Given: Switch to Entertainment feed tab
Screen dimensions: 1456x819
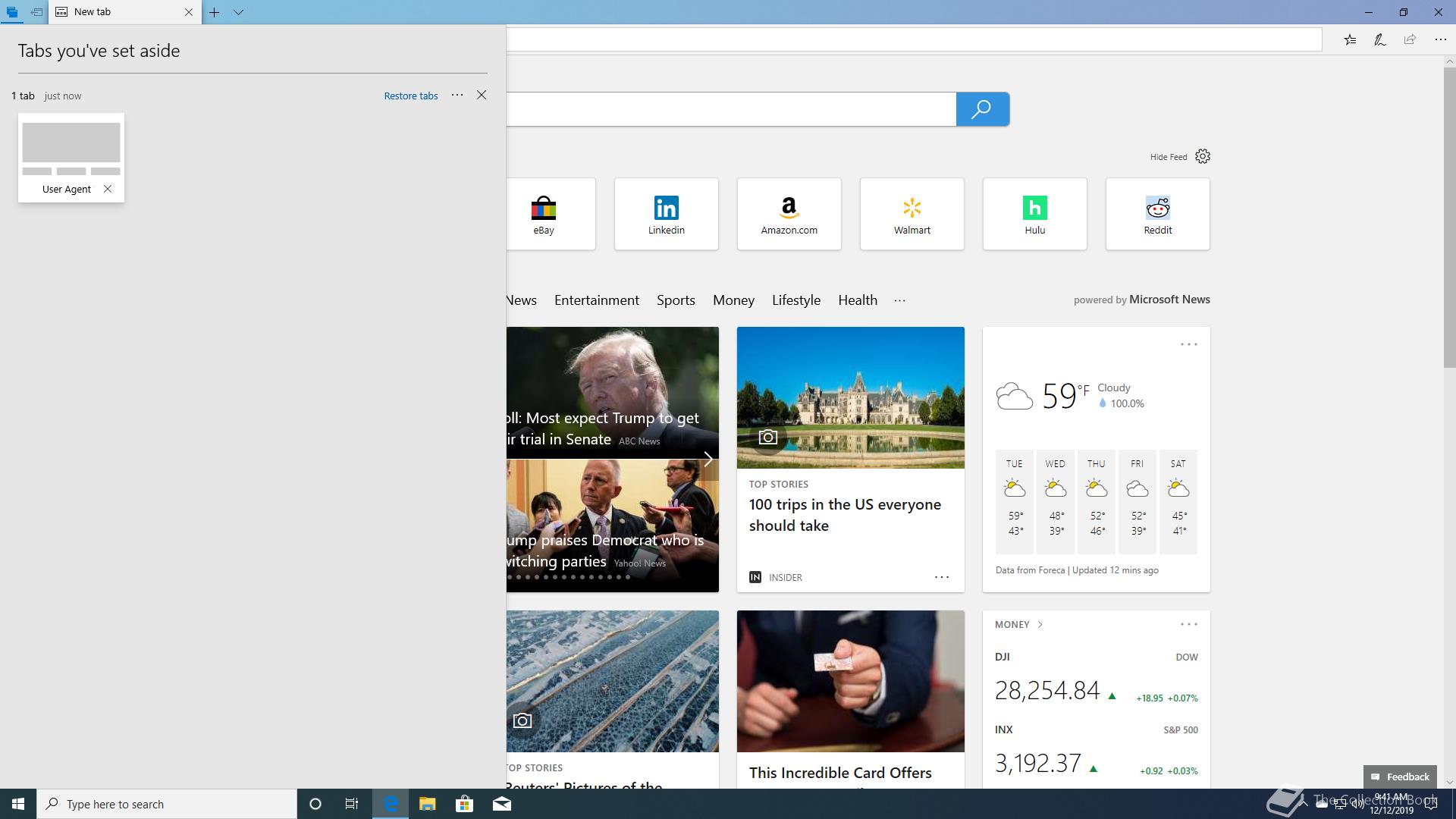Looking at the screenshot, I should coord(597,300).
